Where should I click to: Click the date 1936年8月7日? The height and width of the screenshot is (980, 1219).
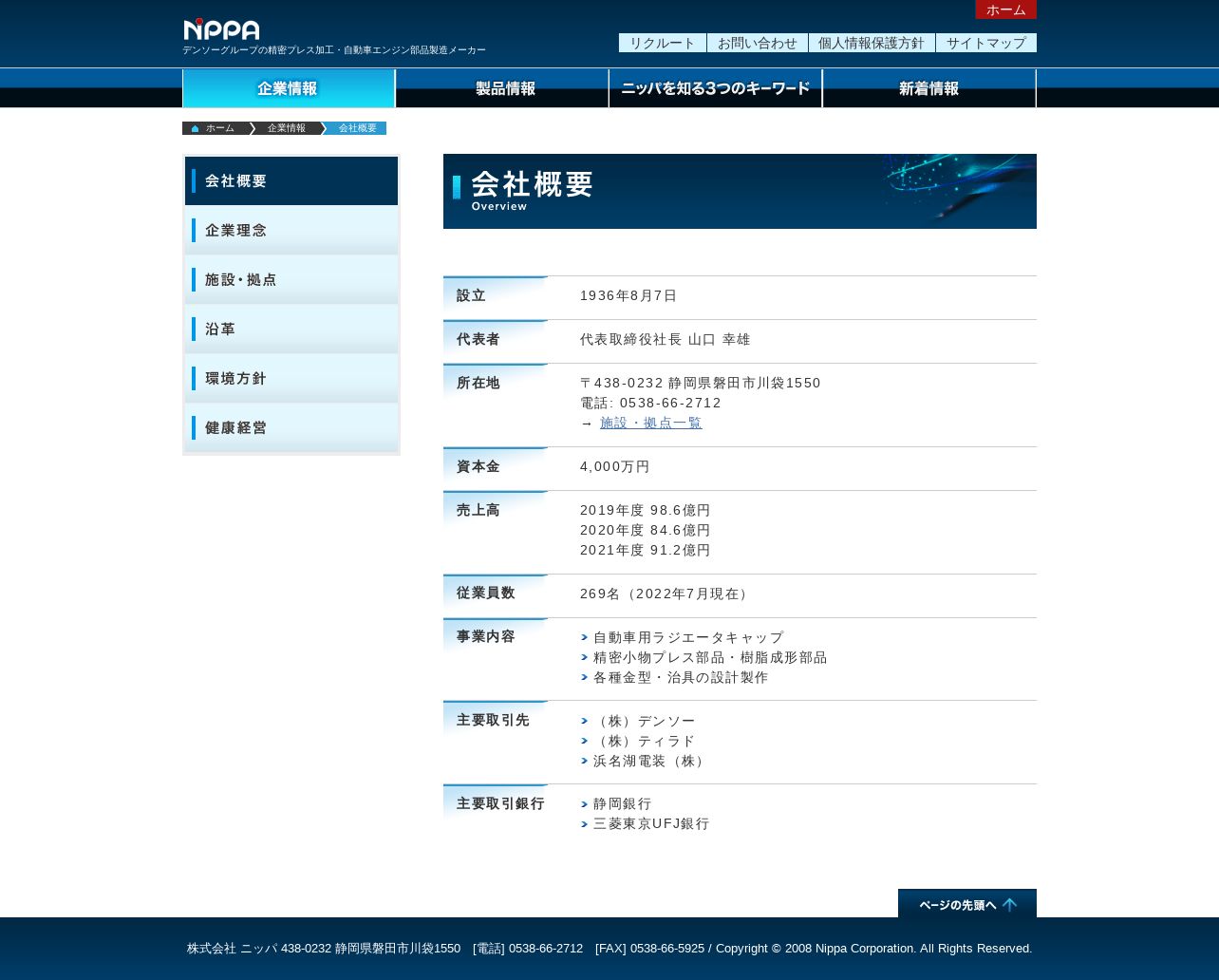tap(628, 295)
